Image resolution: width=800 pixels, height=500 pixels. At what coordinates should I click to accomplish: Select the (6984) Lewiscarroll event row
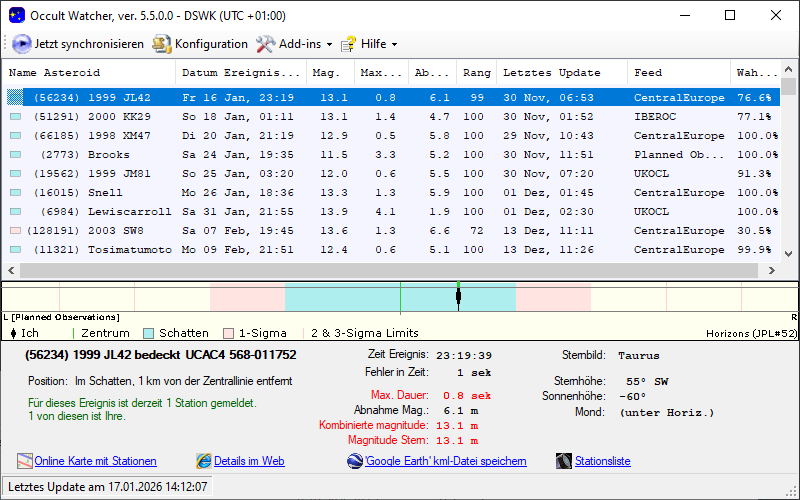(393, 211)
